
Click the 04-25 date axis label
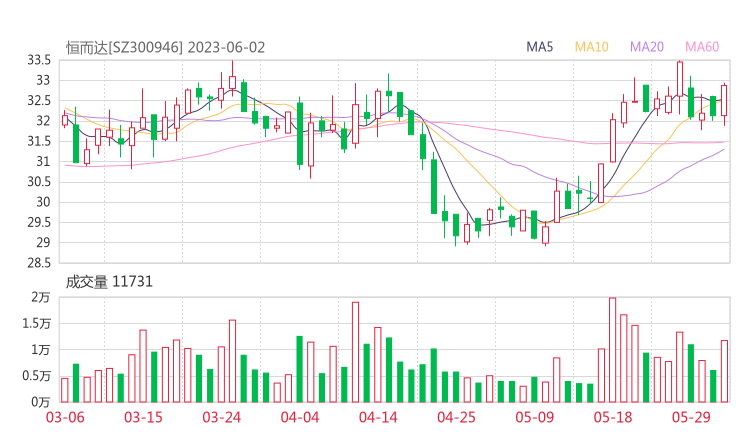[x=456, y=417]
